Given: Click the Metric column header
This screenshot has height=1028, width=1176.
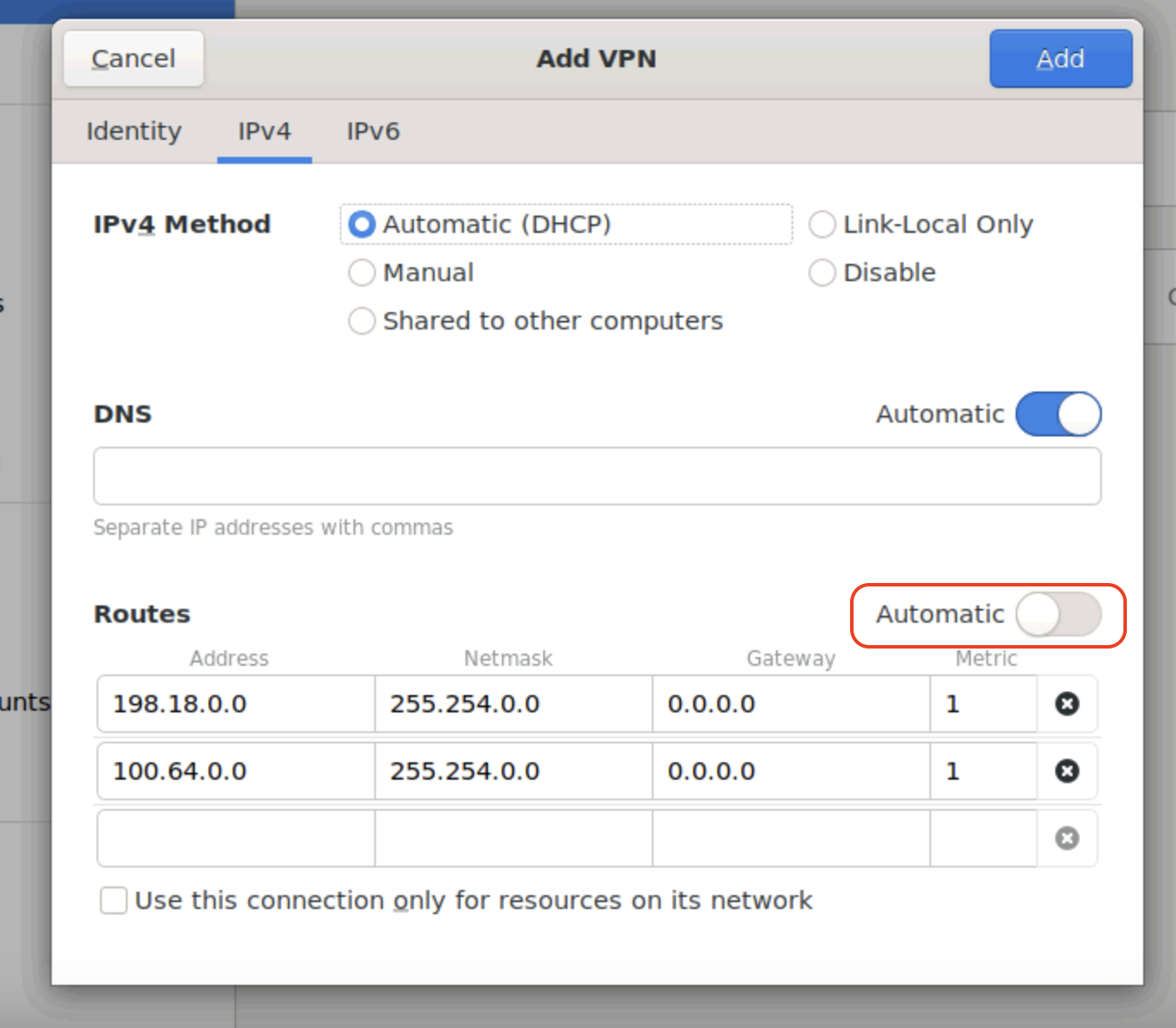Looking at the screenshot, I should point(986,659).
